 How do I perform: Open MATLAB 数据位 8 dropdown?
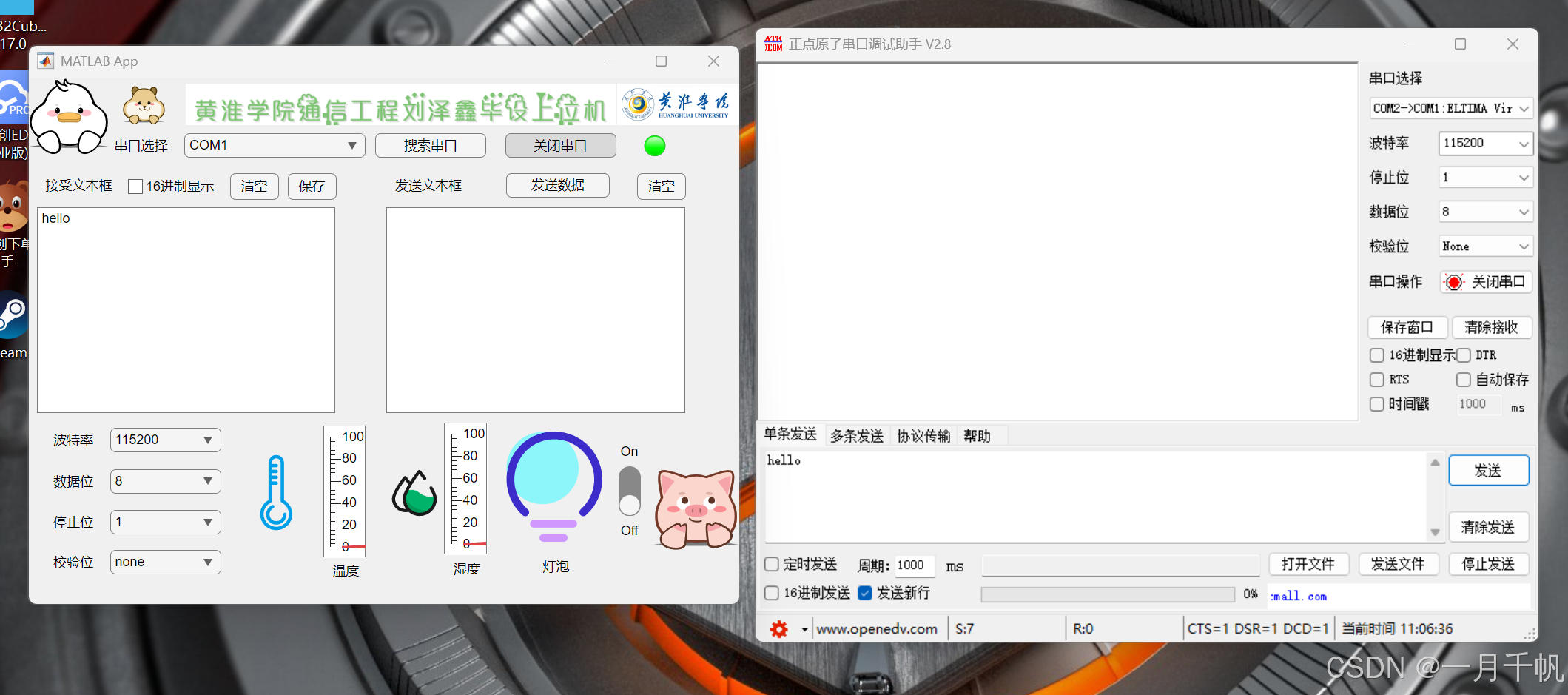(165, 481)
